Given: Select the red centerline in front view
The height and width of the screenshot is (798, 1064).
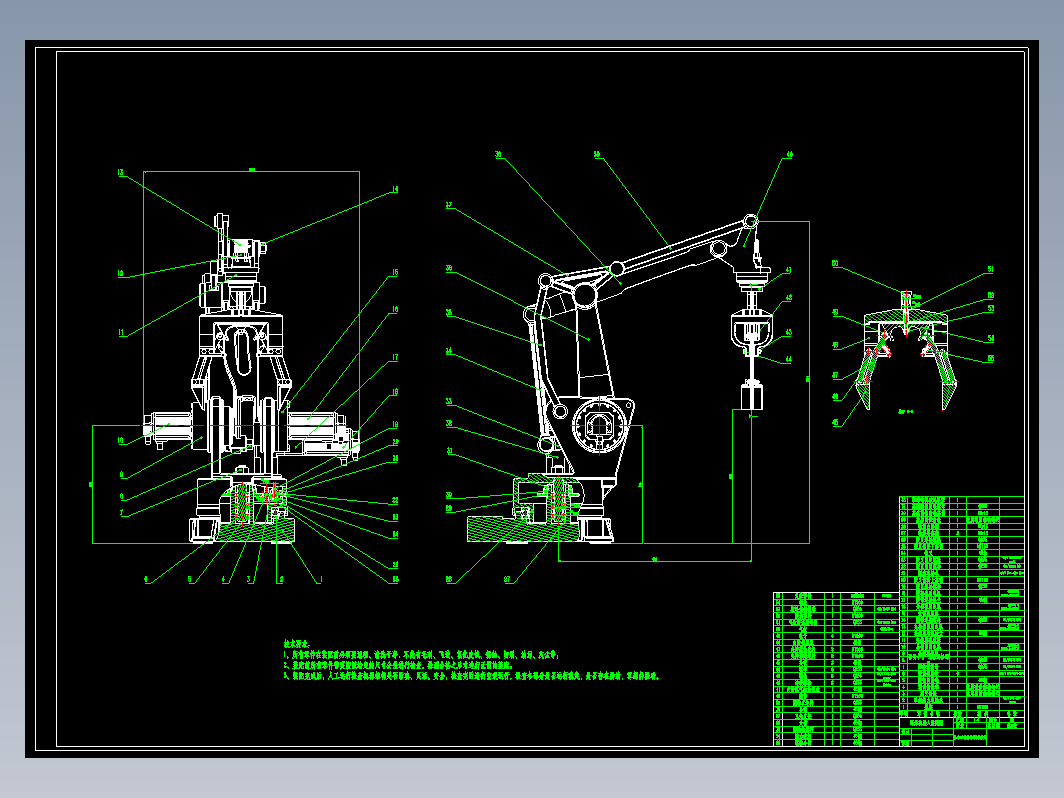Looking at the screenshot, I should [248, 425].
